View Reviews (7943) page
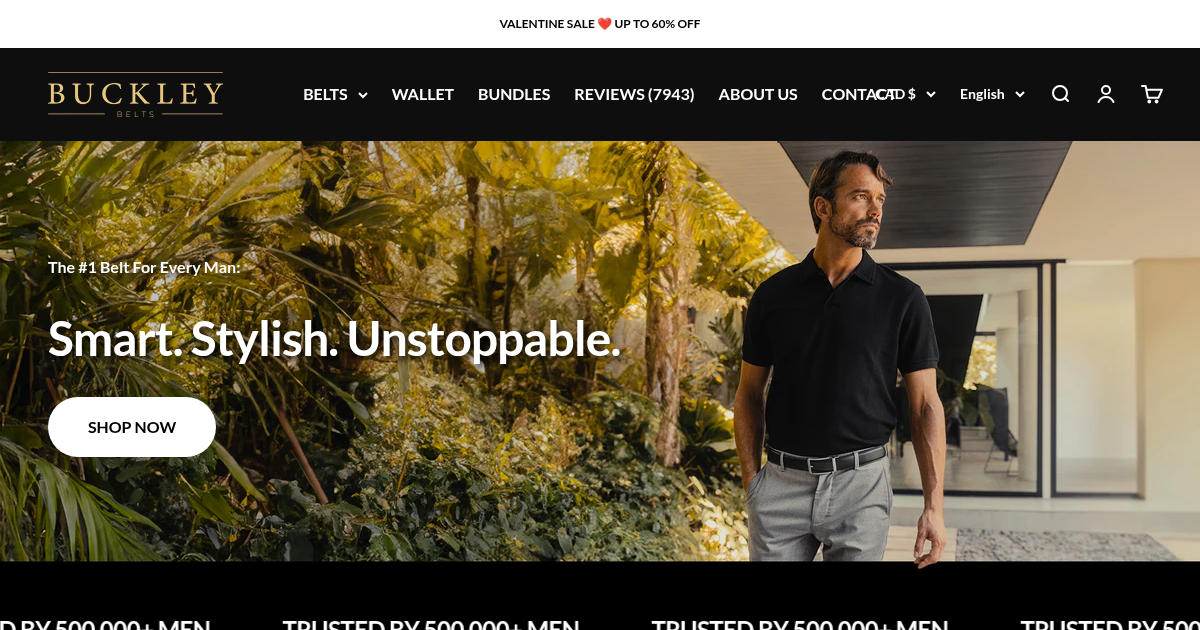 click(x=634, y=94)
